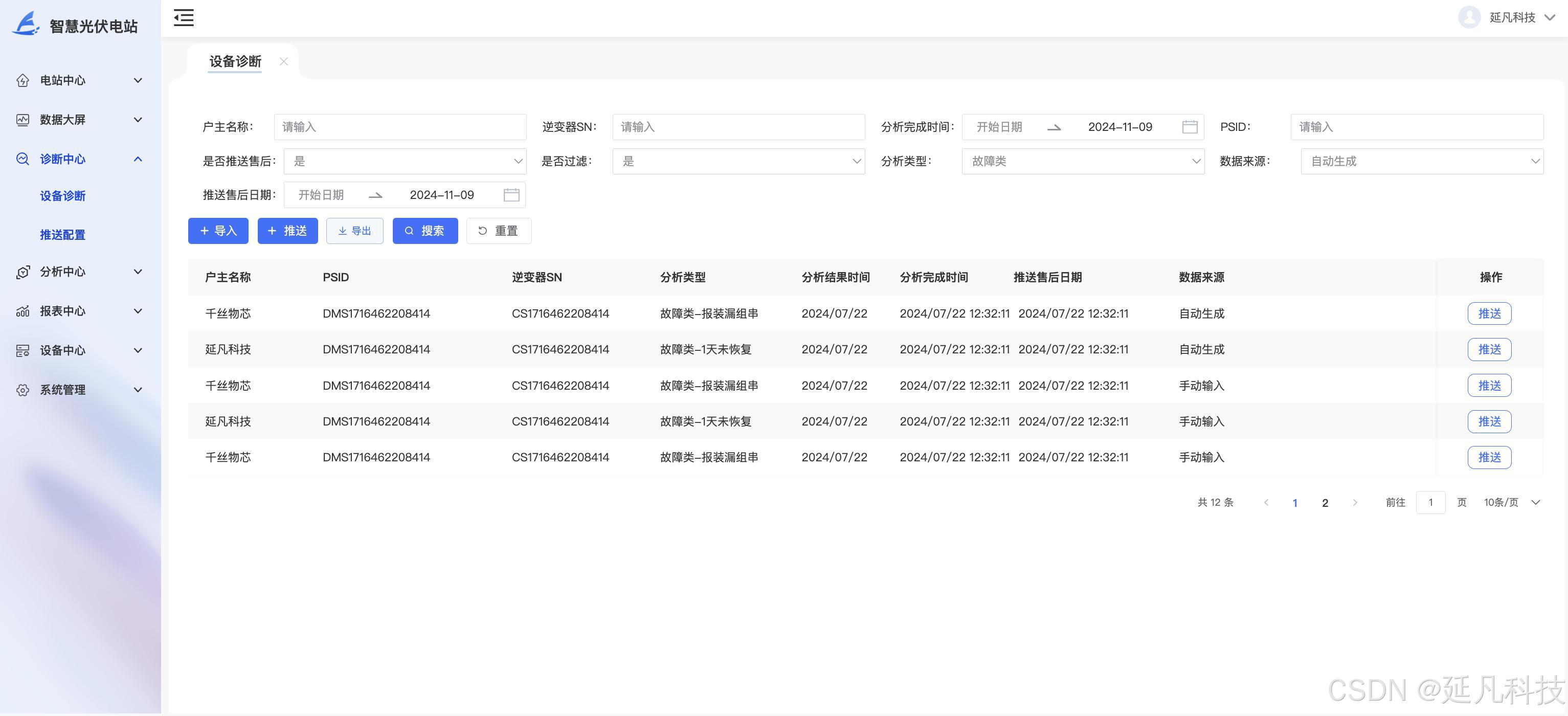Switch to the 设备诊断 tab

click(235, 61)
